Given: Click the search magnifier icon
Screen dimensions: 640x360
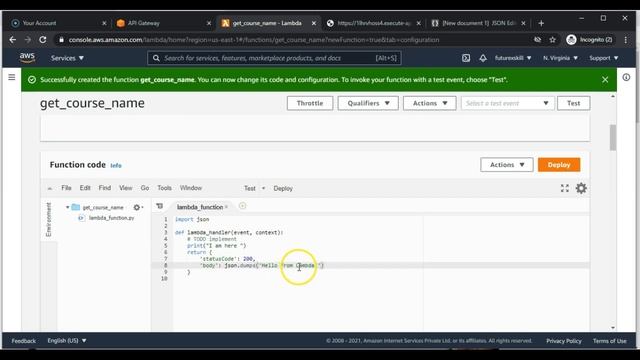Looking at the screenshot, I should click(156, 58).
